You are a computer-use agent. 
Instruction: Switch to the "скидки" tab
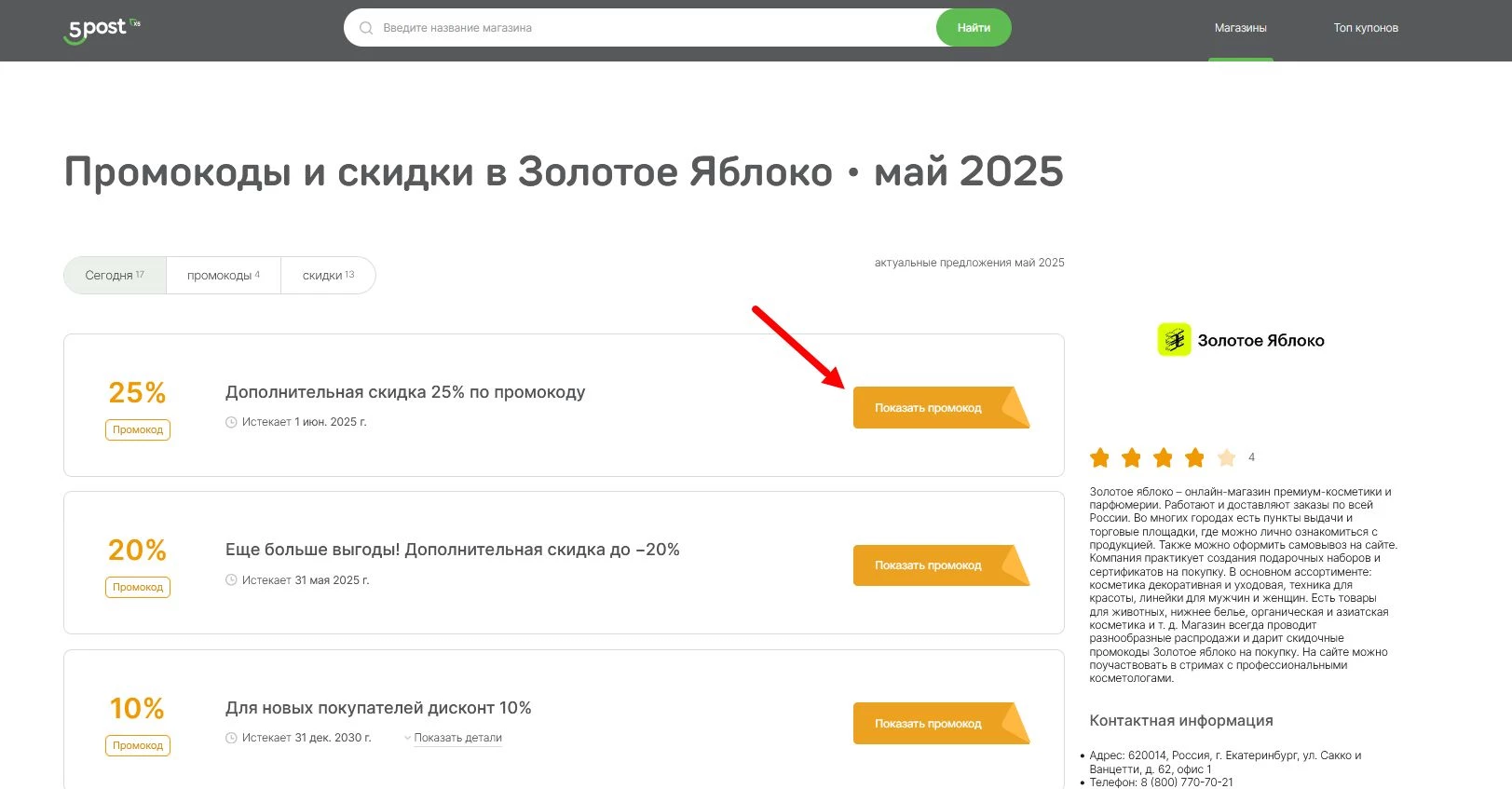pyautogui.click(x=327, y=275)
